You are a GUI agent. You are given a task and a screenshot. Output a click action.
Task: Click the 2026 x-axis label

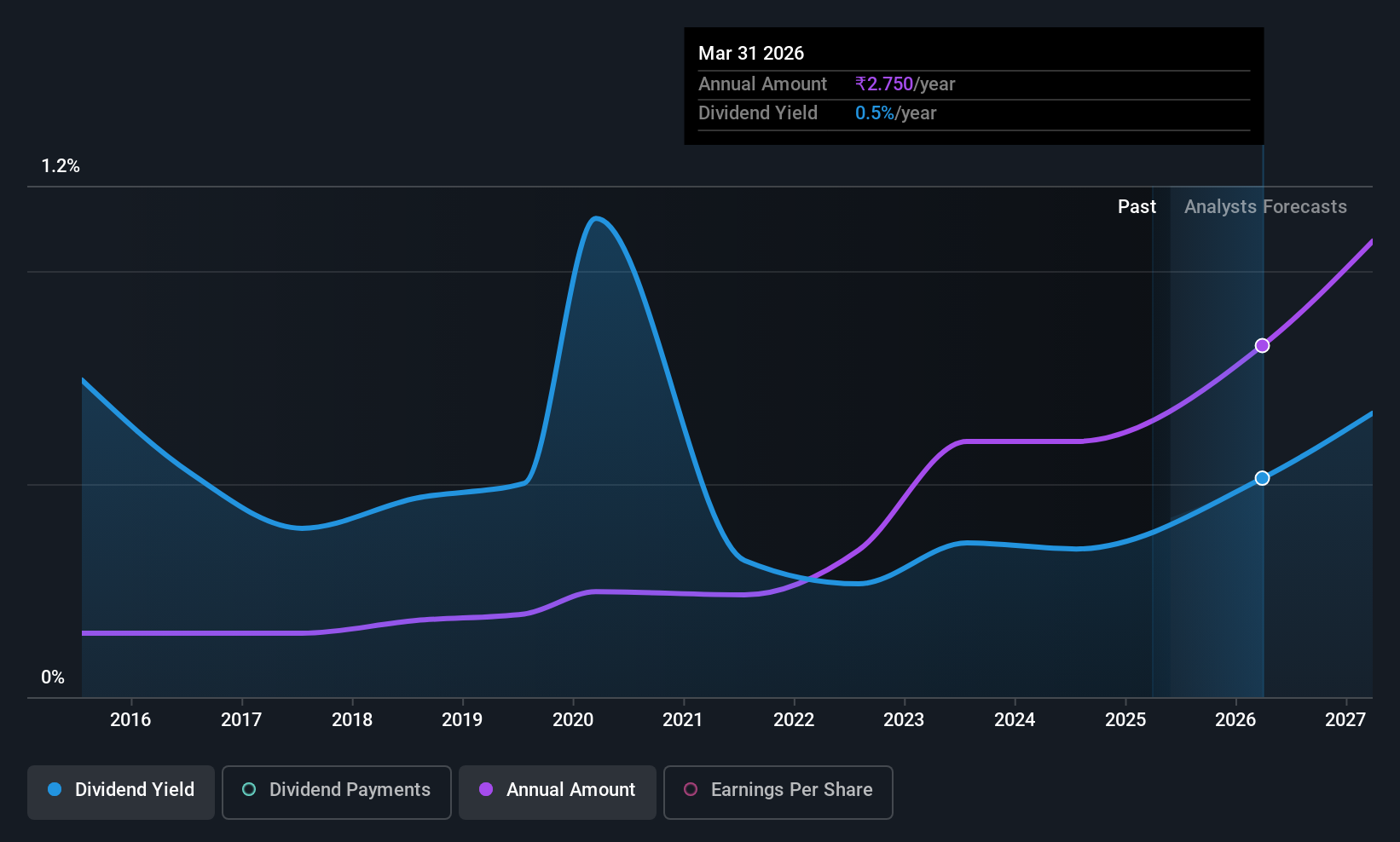coord(1235,720)
